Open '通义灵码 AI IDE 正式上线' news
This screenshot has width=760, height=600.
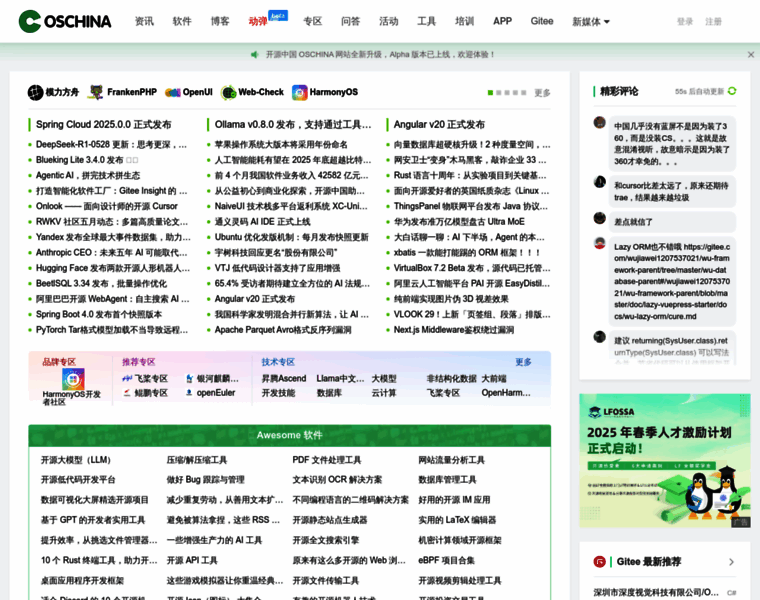pos(262,222)
